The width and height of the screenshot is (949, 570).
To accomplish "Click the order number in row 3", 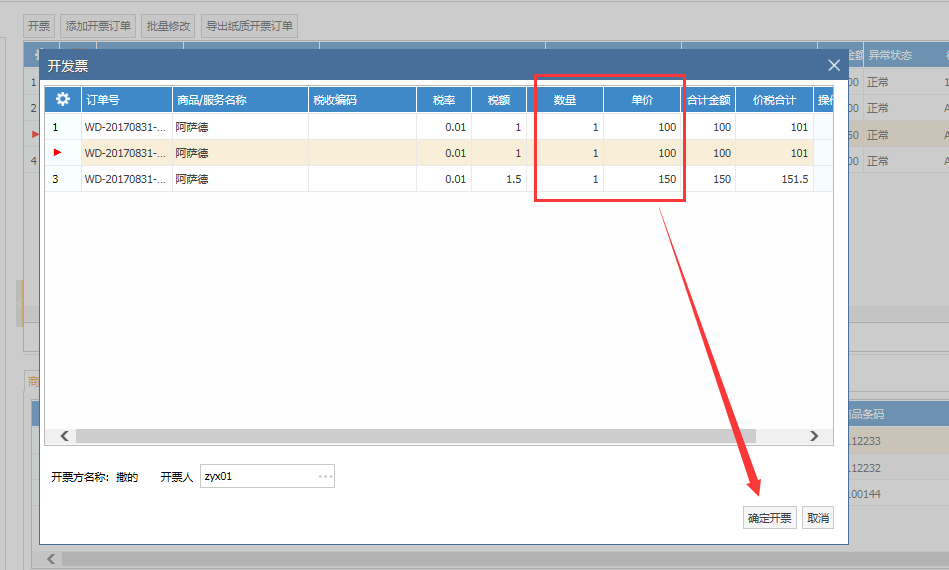I will tap(125, 179).
